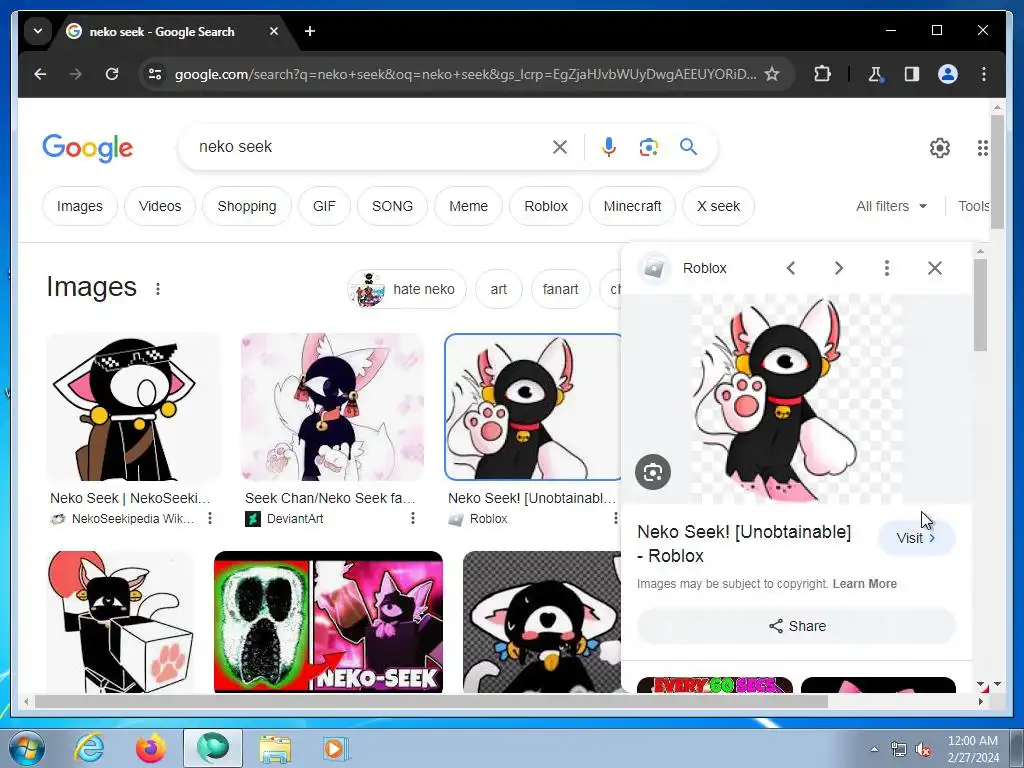Open Chrome Labs flask icon

coord(875,74)
